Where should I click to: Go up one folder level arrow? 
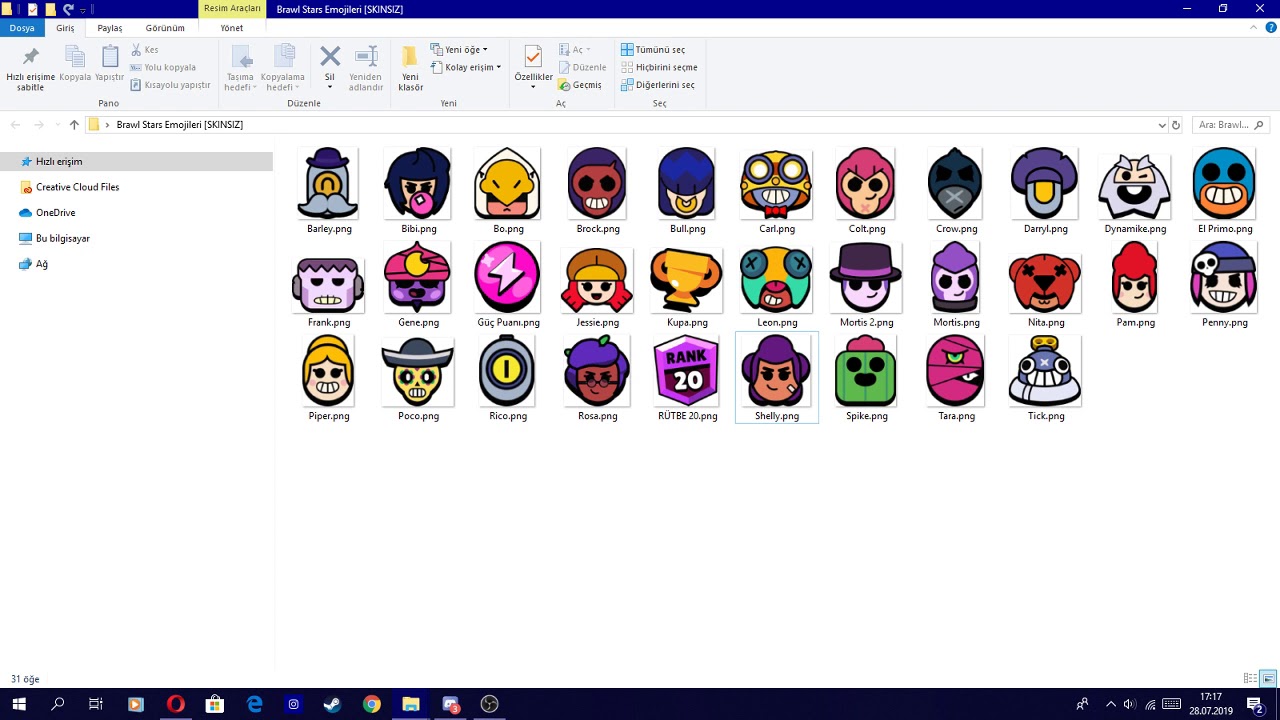tap(74, 125)
